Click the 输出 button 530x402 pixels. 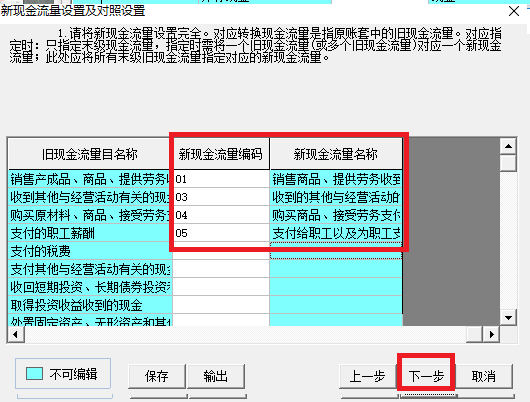(216, 376)
